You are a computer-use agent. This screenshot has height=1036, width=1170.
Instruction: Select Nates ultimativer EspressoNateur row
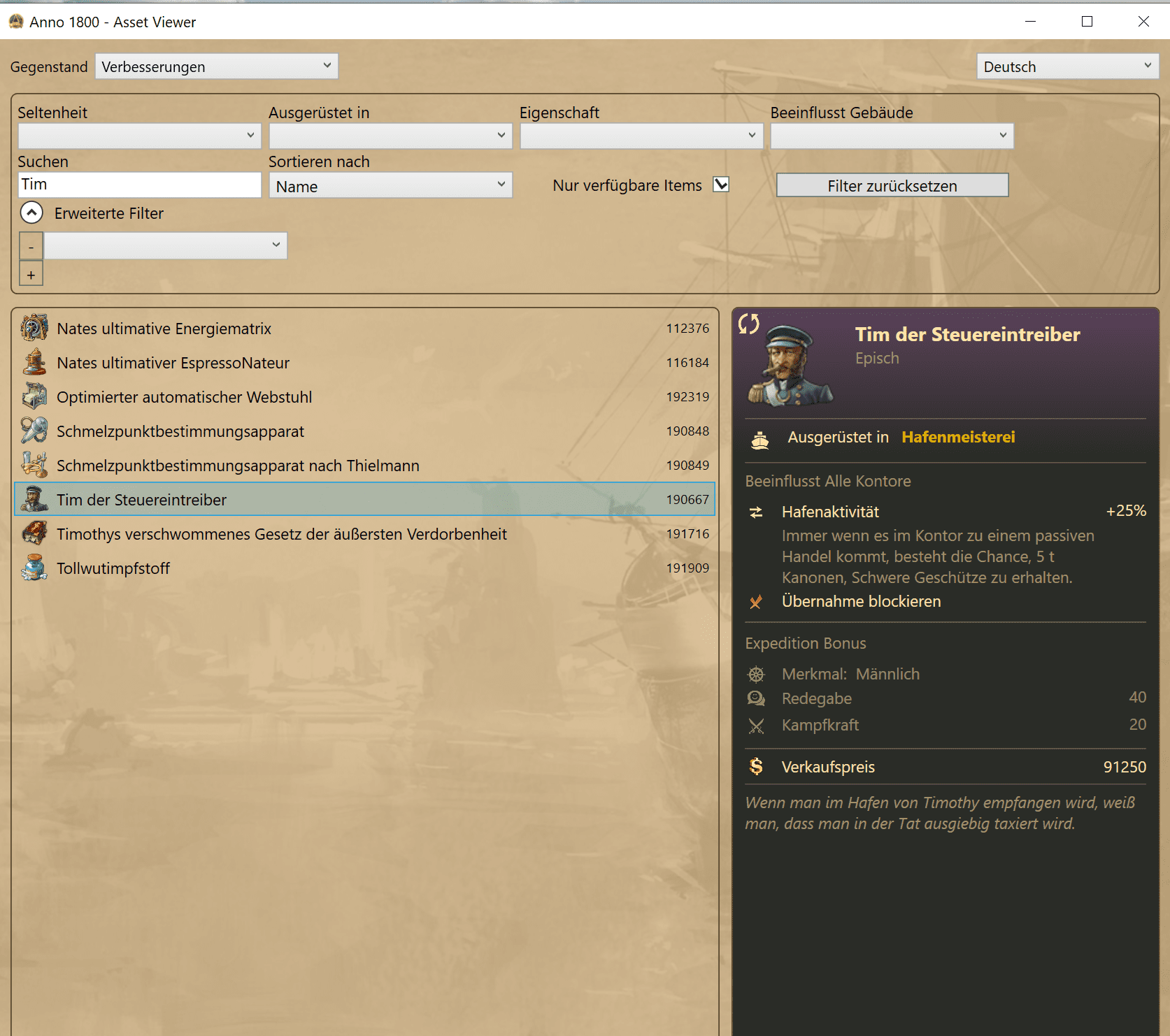pos(364,362)
